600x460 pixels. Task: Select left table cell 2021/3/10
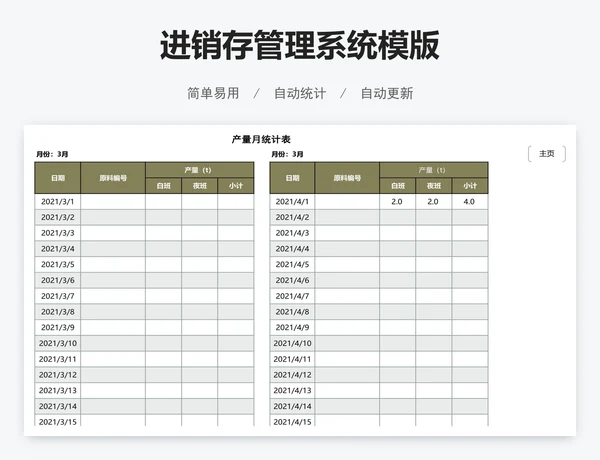(x=58, y=343)
